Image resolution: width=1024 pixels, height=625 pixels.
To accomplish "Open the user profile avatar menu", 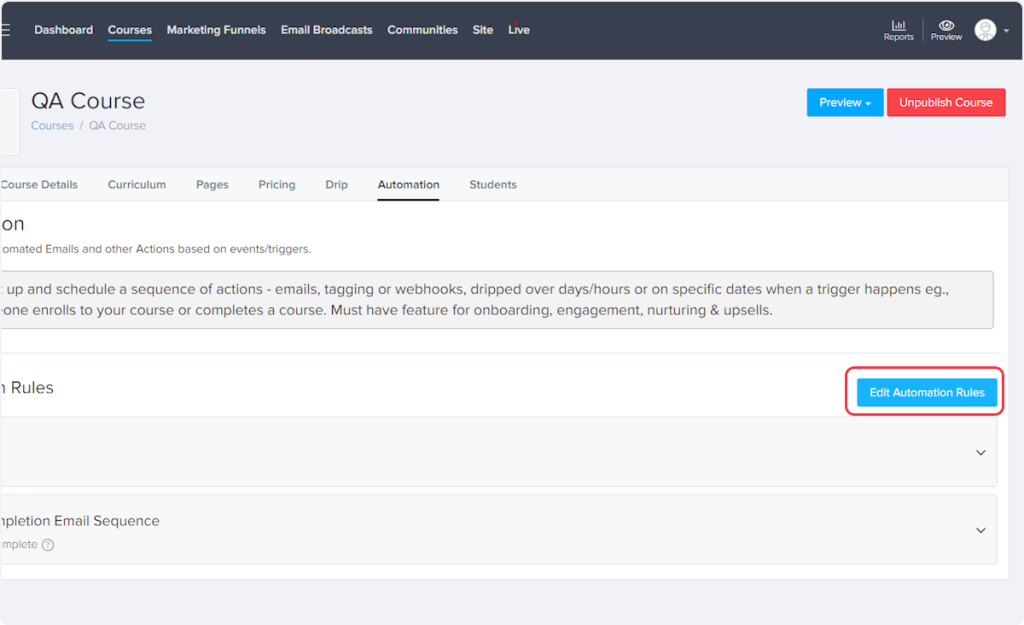I will tap(986, 30).
